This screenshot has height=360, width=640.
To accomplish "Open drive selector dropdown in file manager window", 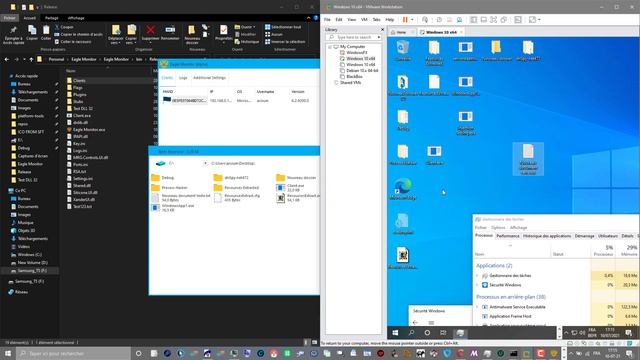I will tap(205, 163).
